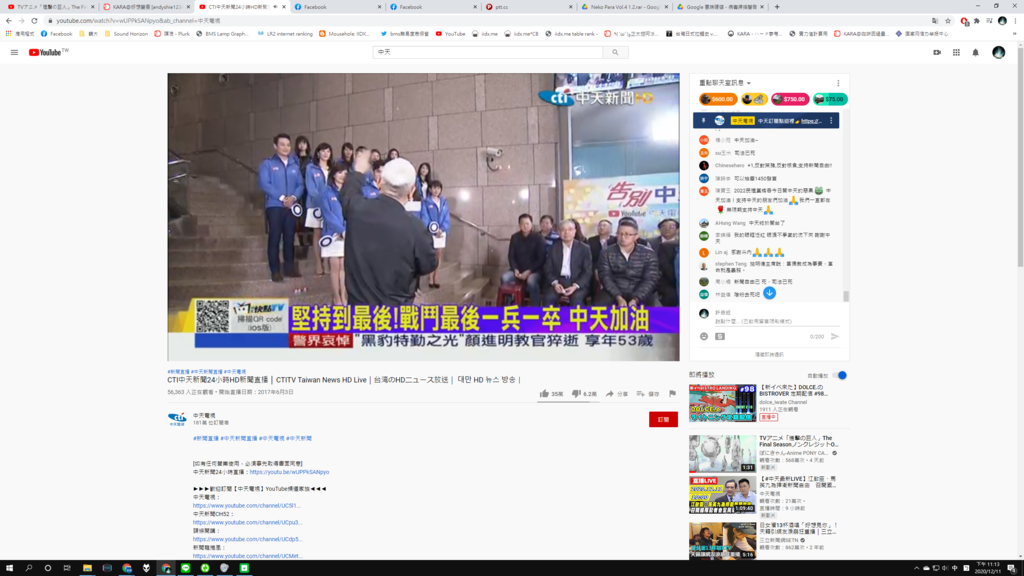Viewport: 1024px width, 576px height.
Task: Mute the CTI tab audio icon
Action: (275, 7)
